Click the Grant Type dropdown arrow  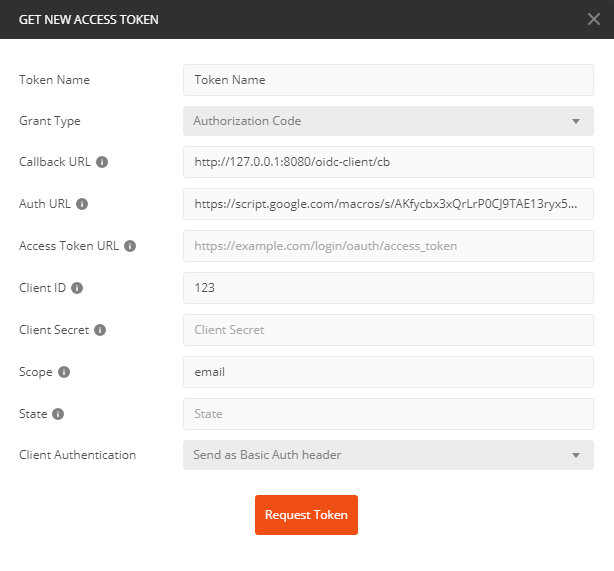tap(576, 121)
